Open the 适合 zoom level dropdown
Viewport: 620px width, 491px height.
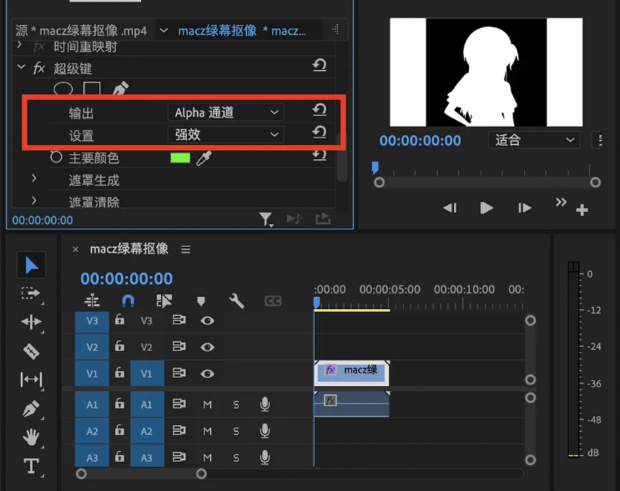(534, 140)
